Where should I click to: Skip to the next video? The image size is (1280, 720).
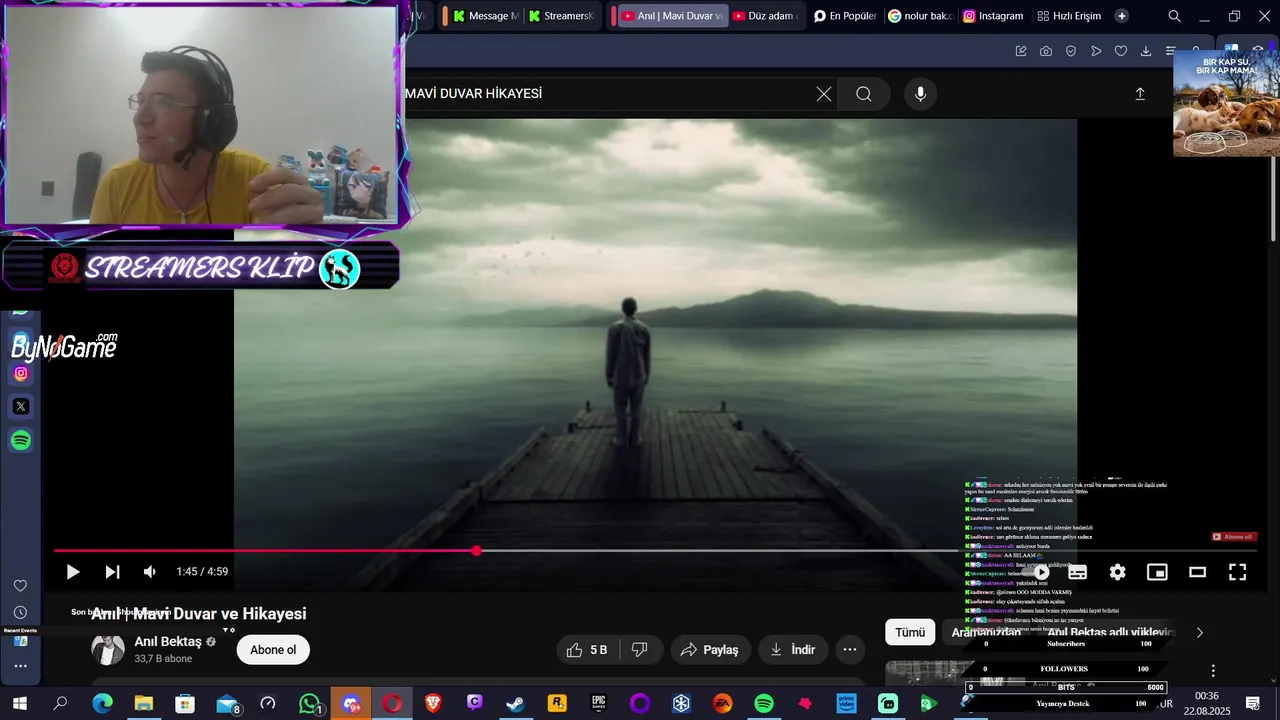pos(112,572)
